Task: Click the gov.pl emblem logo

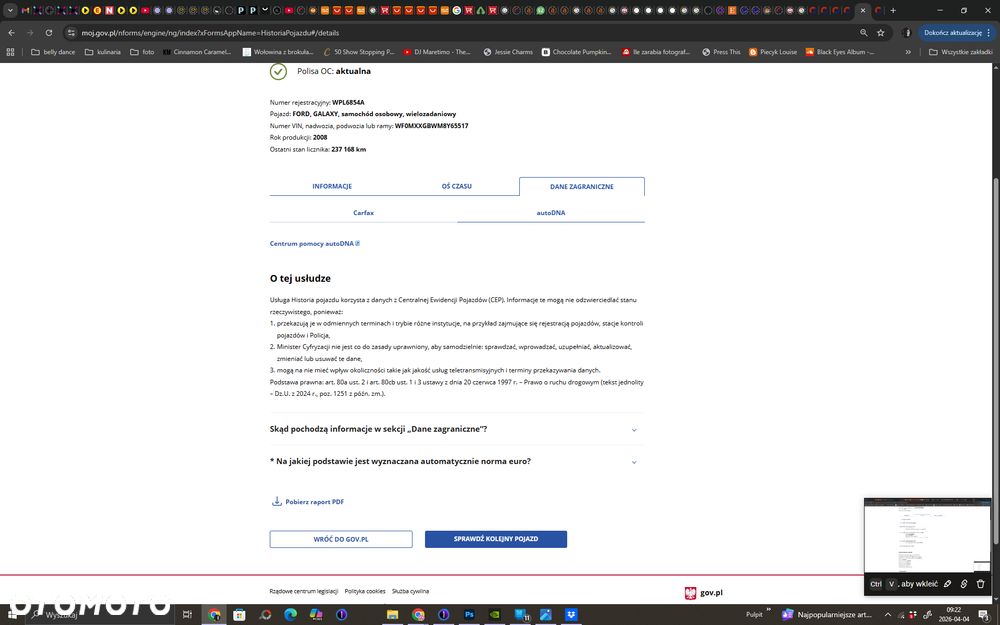Action: 690,593
